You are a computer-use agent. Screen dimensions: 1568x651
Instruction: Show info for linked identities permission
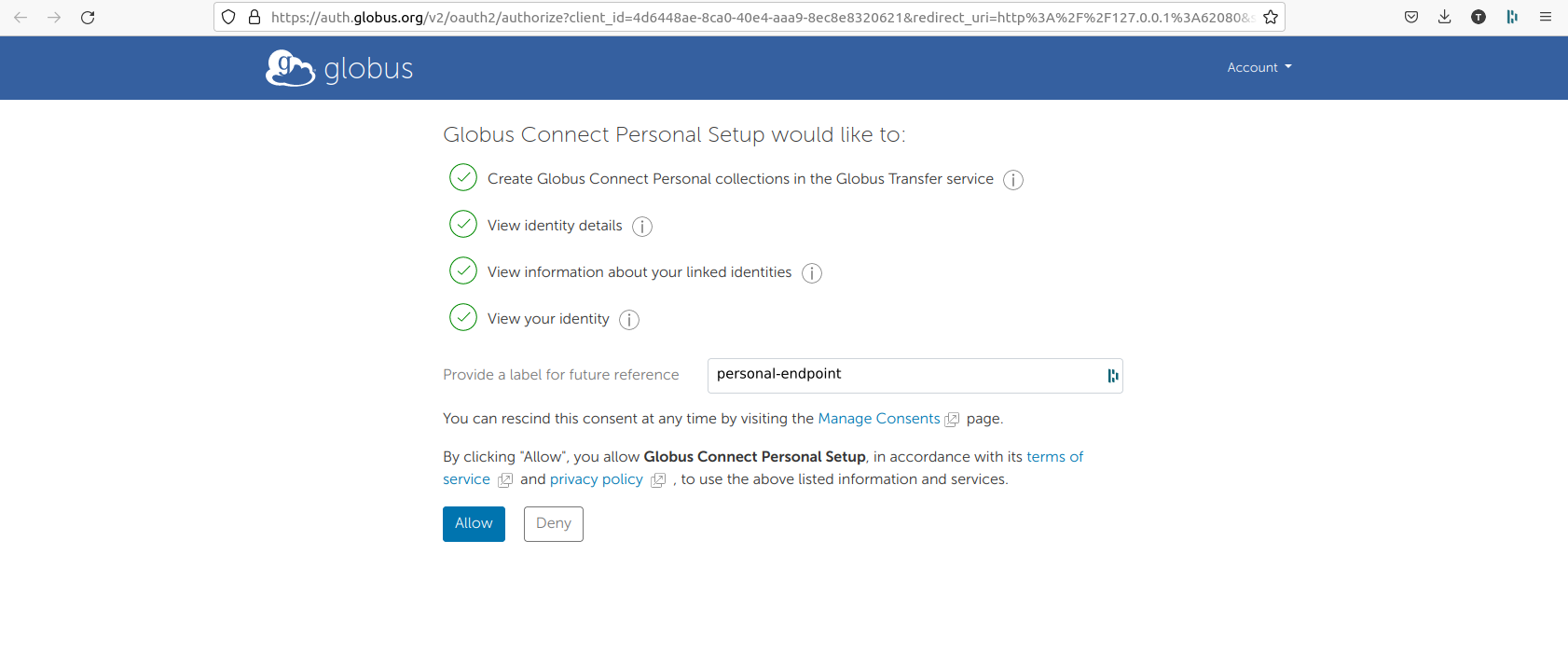(x=812, y=273)
